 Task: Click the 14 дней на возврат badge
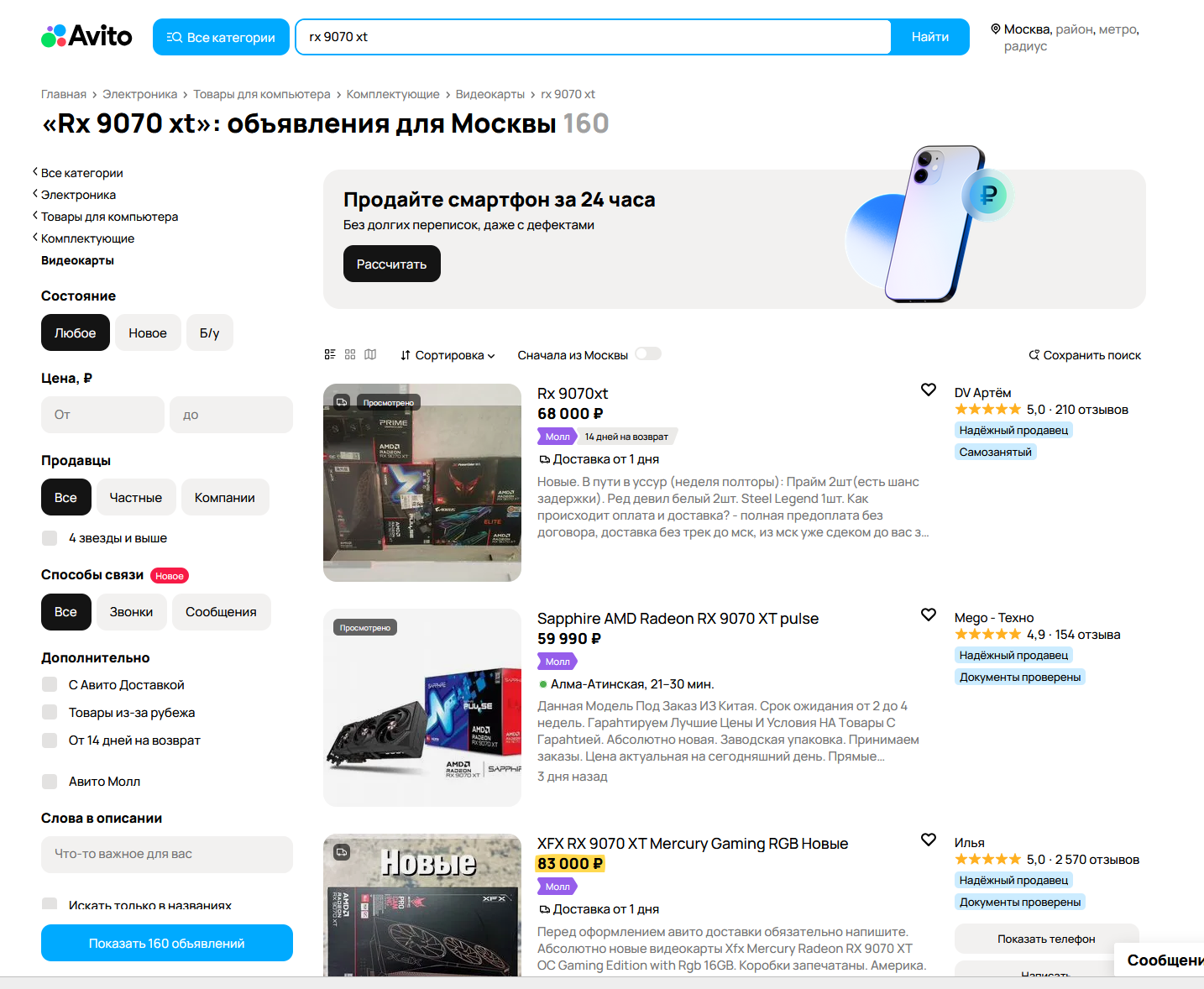coord(627,437)
